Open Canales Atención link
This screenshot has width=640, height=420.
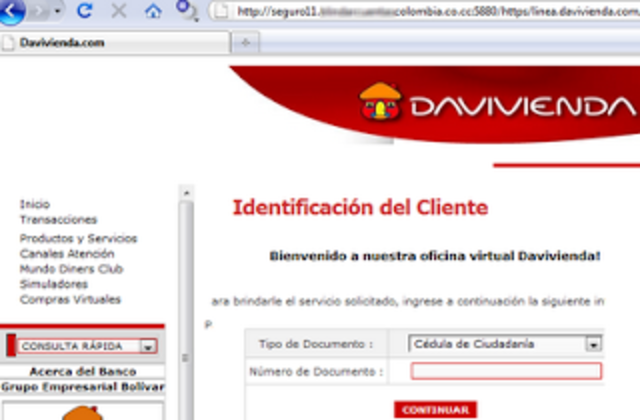67,253
